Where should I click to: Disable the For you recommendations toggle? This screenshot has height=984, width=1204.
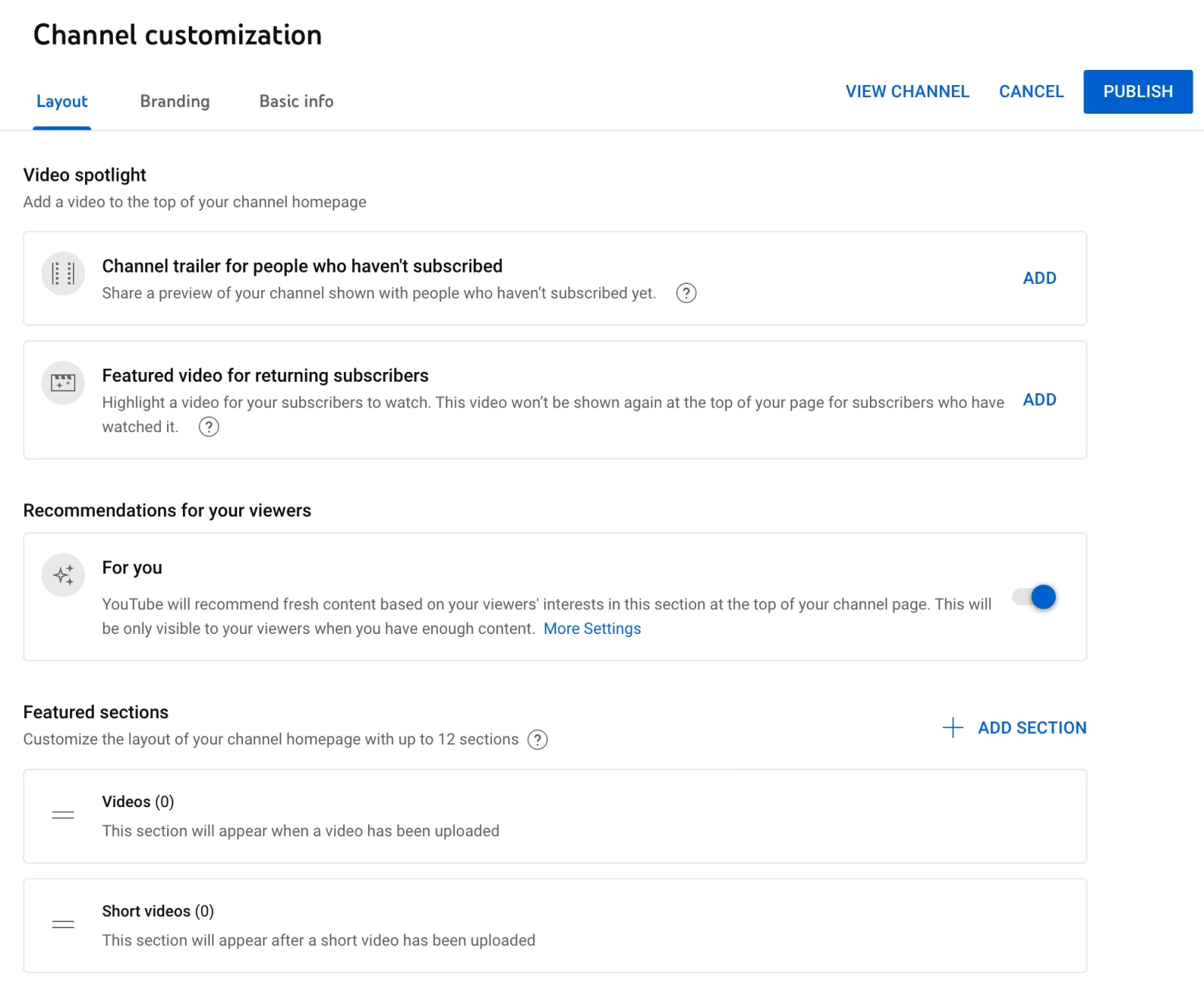(x=1035, y=597)
